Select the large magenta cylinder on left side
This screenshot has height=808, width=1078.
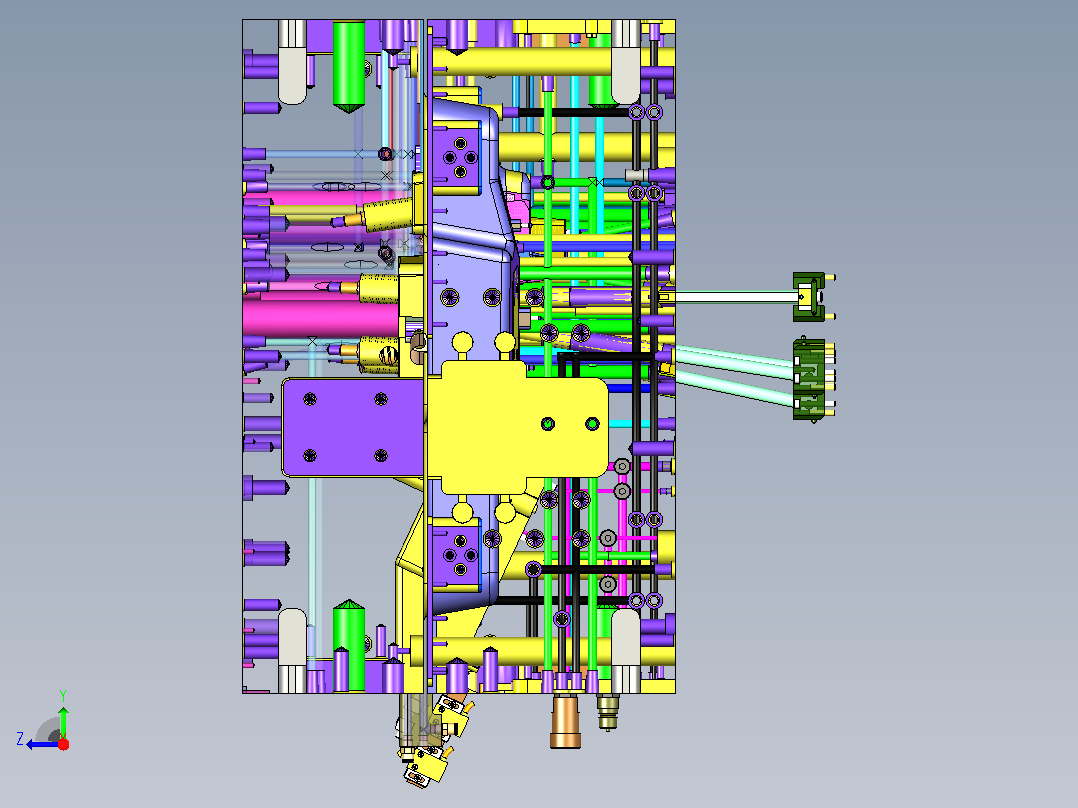[322, 314]
